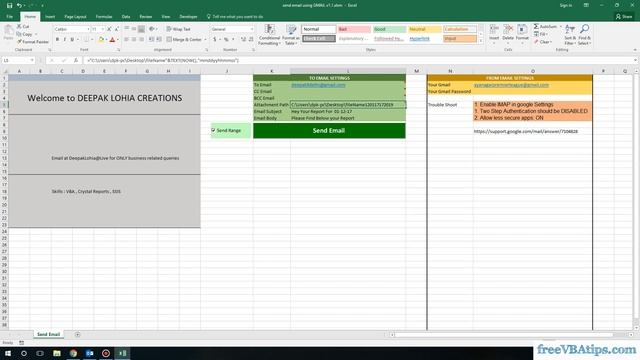The height and width of the screenshot is (360, 640).
Task: Select the Send Email sheet tab
Action: (48, 334)
